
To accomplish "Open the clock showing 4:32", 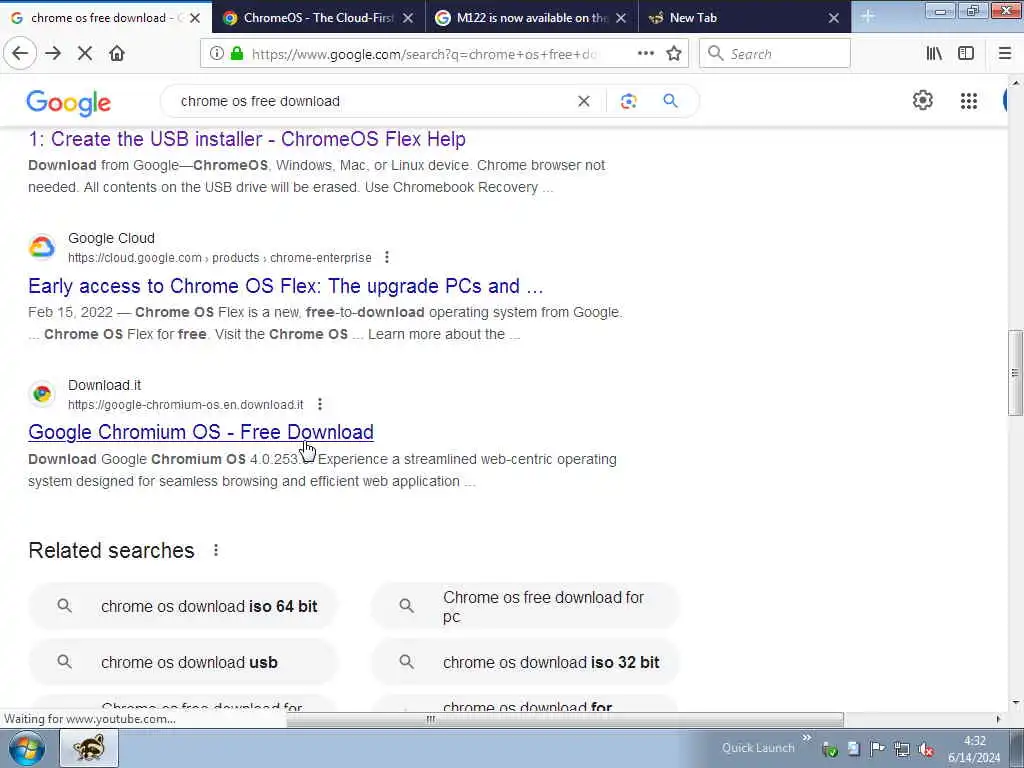I will [974, 749].
